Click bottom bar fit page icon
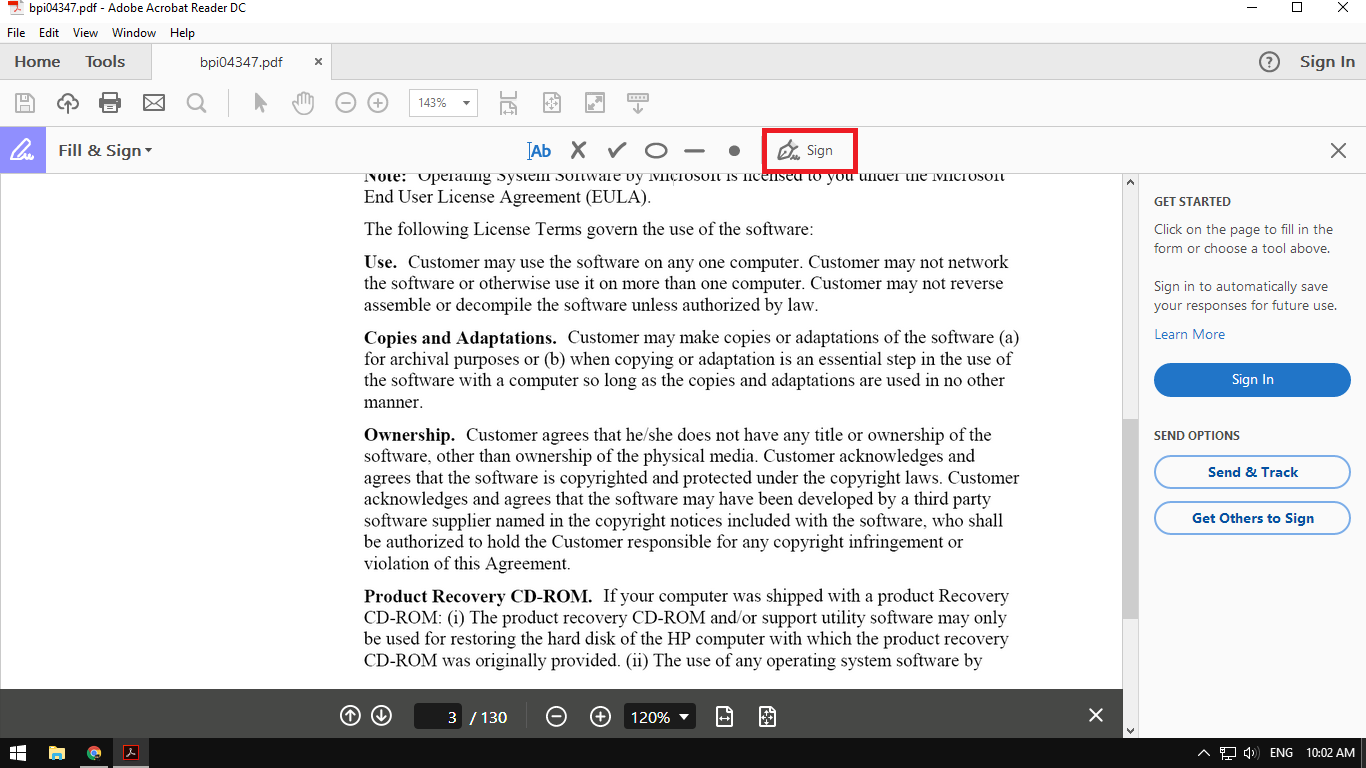 767,717
